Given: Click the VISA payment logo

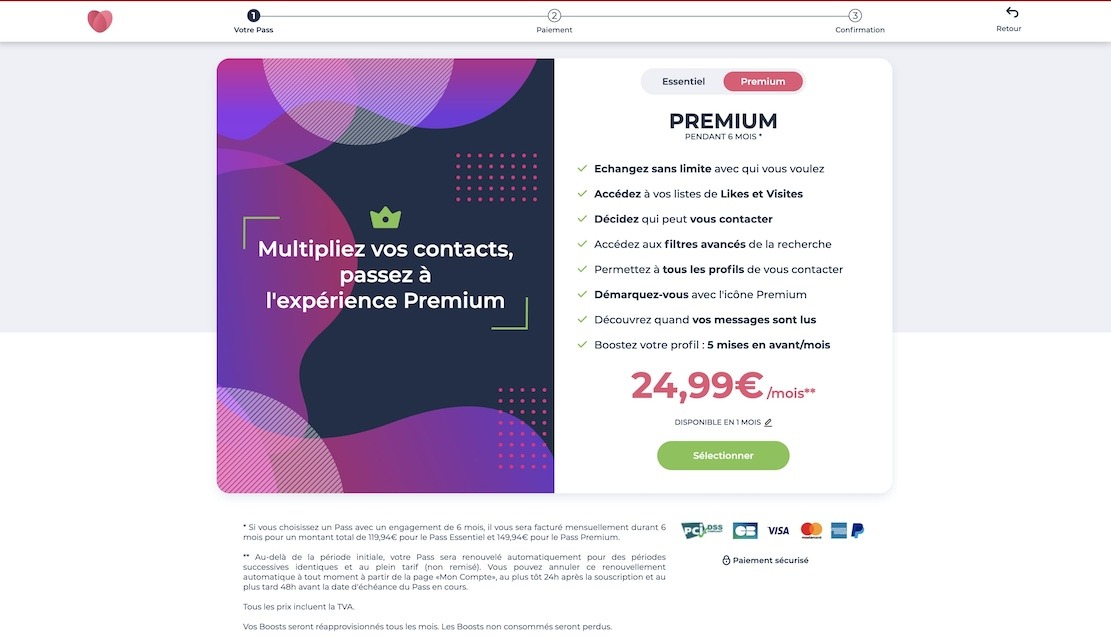Looking at the screenshot, I should click(778, 530).
